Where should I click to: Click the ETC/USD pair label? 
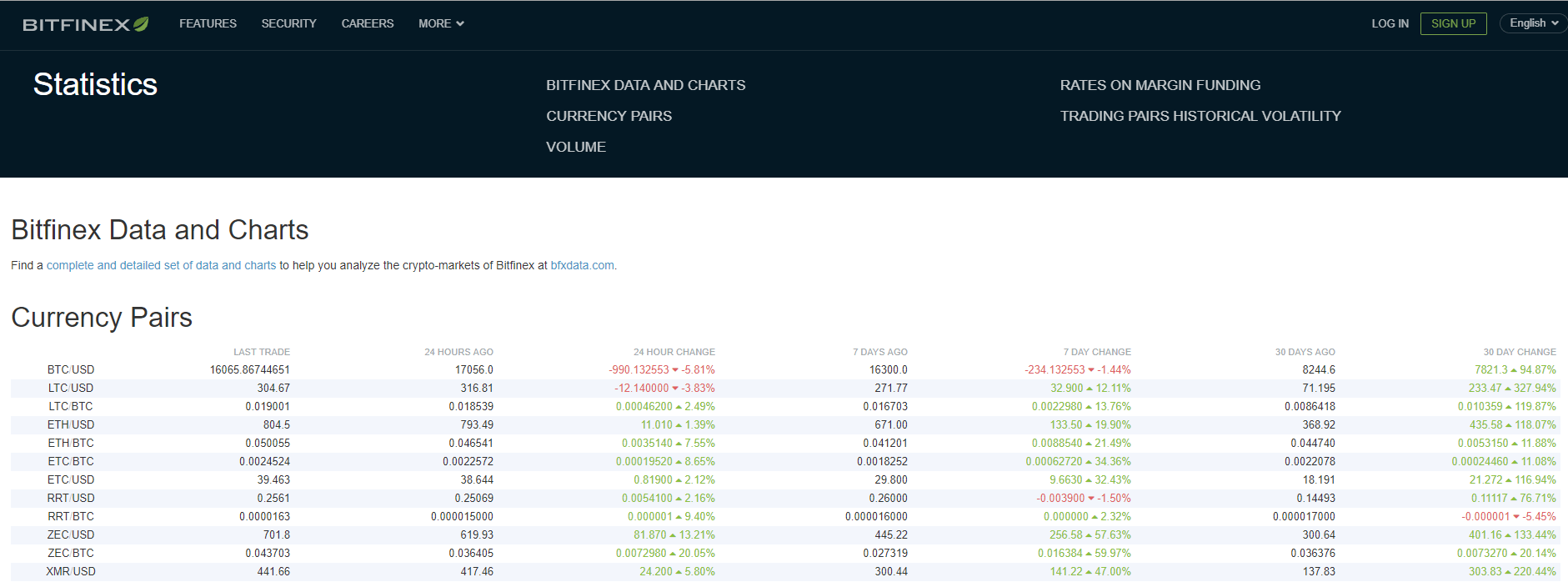coord(71,479)
